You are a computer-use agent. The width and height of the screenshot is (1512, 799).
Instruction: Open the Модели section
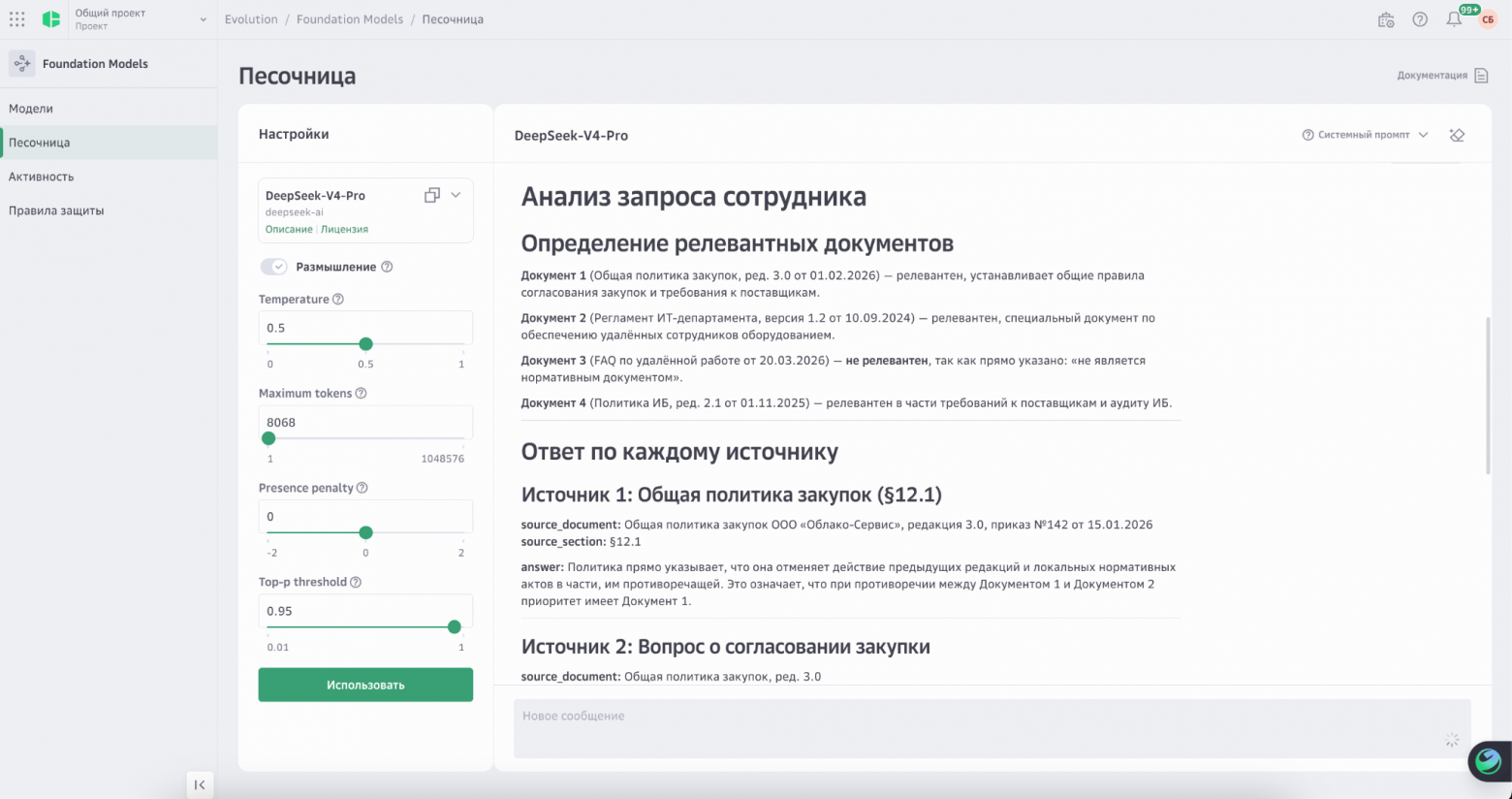[x=109, y=109]
